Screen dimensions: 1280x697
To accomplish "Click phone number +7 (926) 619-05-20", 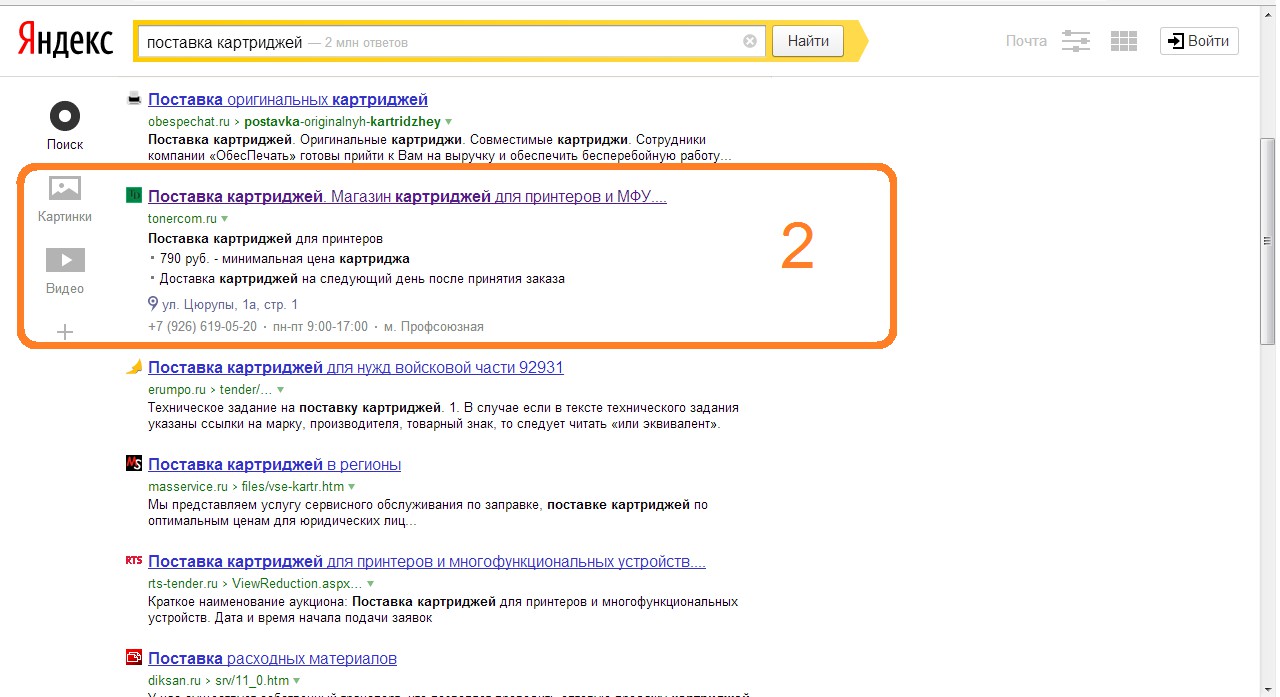I will [202, 327].
